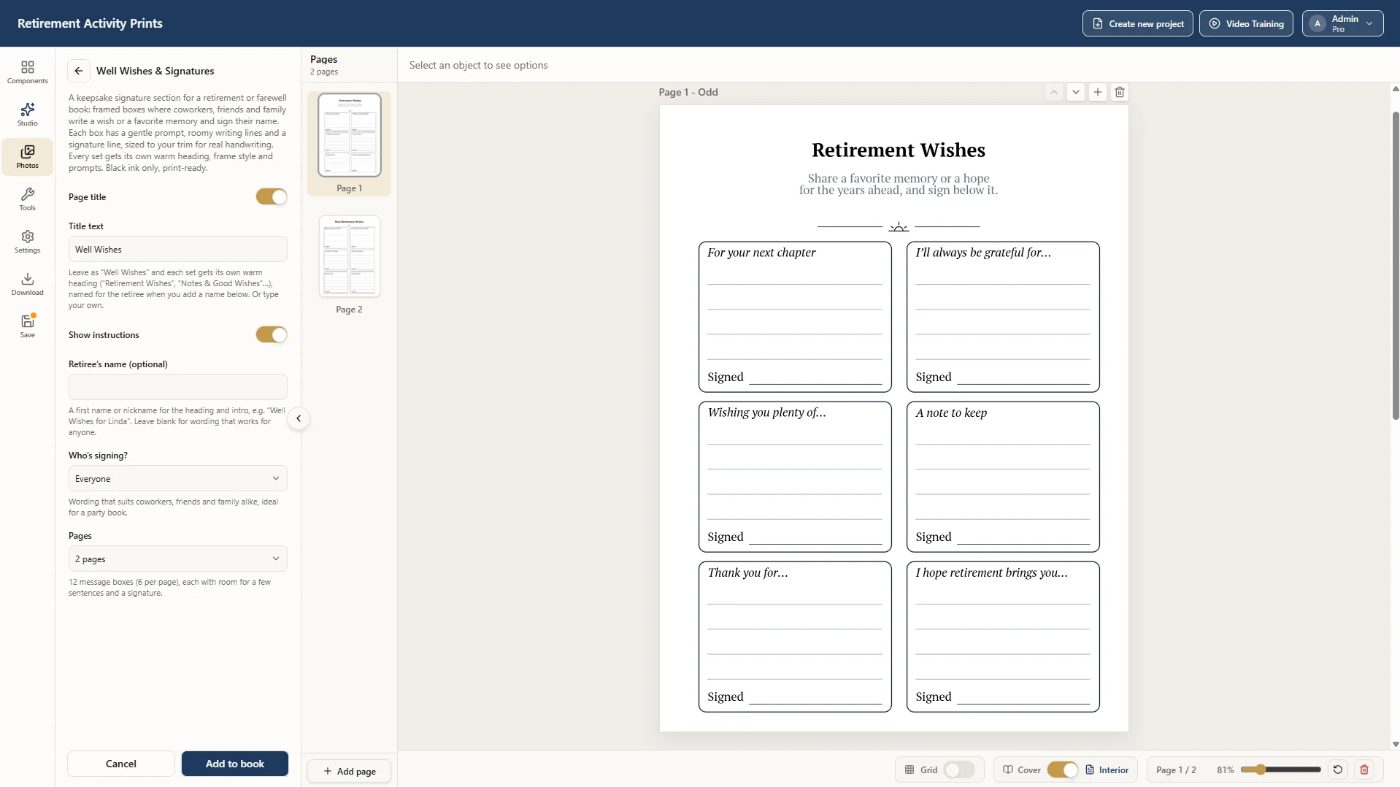Move Page 1 down with arrow
Viewport: 1400px width, 787px height.
click(1075, 92)
